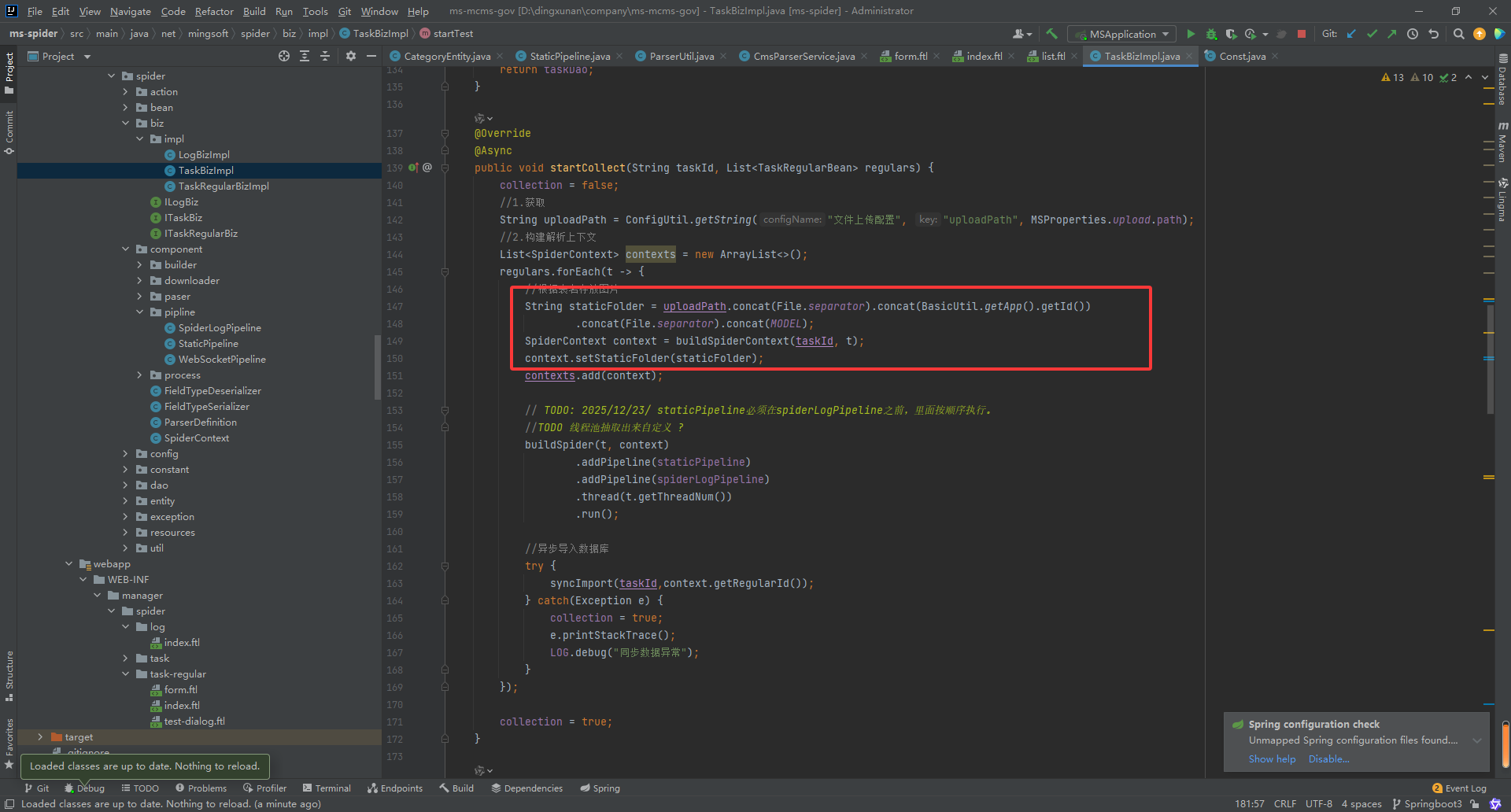The image size is (1511, 812).
Task: Toggle fold marker for startCollect method
Action: pos(445,168)
